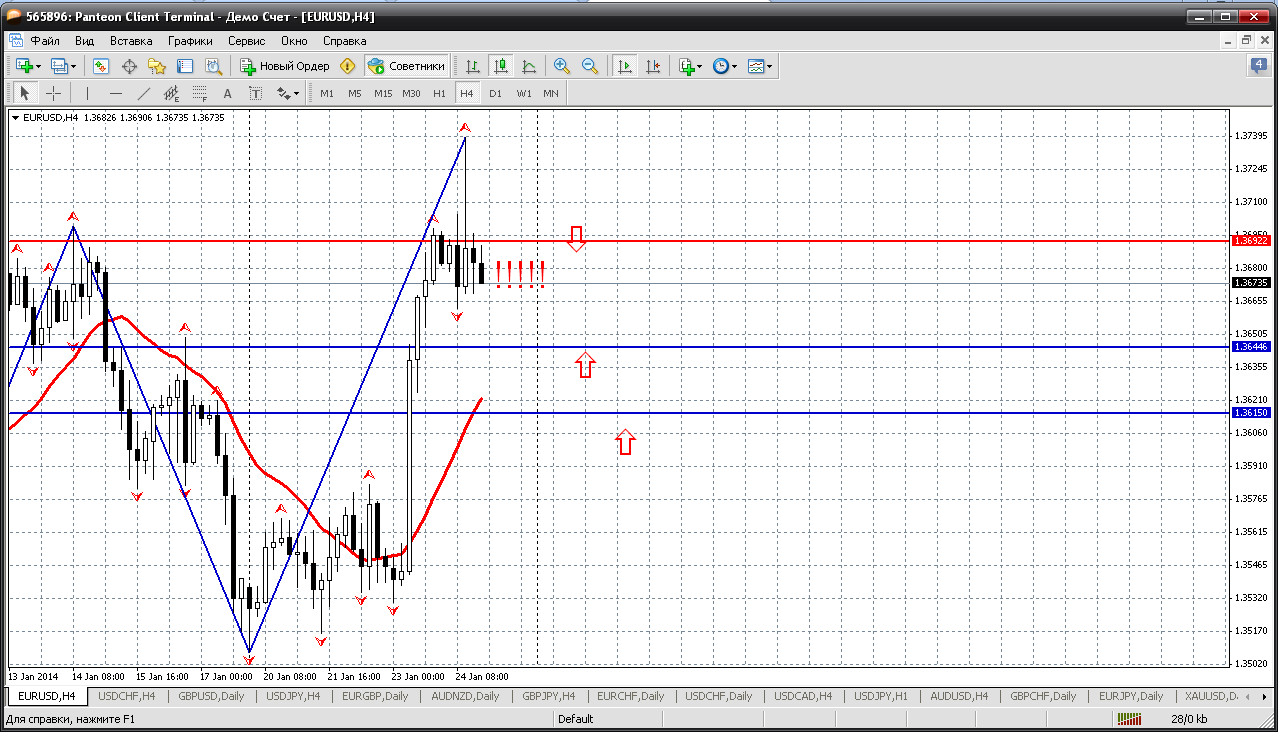Activate the crosshair cursor tool
The width and height of the screenshot is (1278, 732).
click(53, 93)
